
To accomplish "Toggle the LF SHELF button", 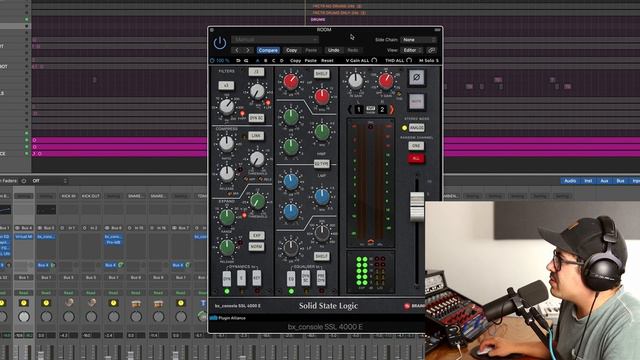I will coord(322,256).
